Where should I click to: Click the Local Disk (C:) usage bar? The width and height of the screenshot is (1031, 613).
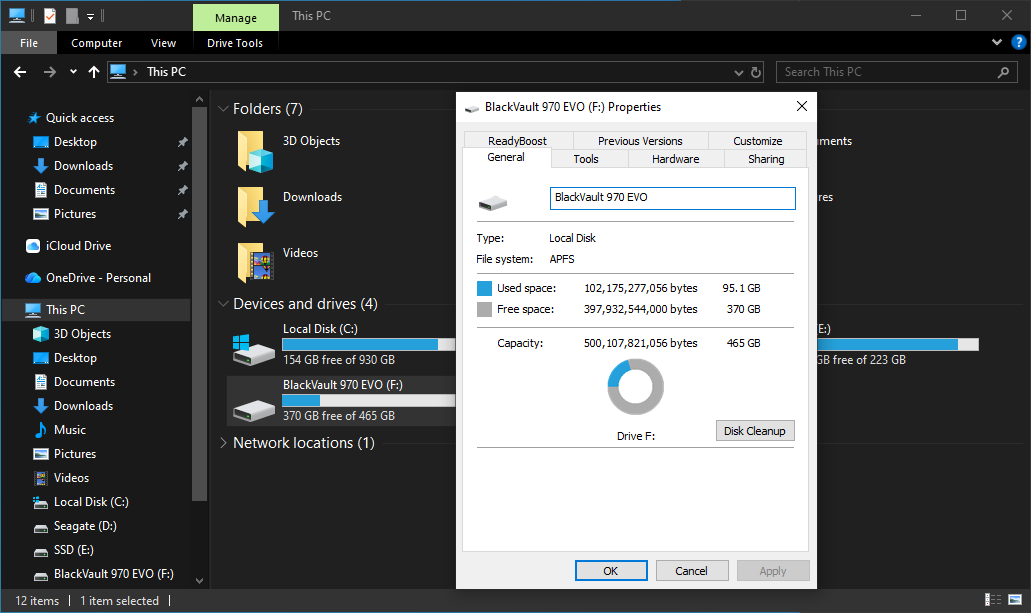pos(369,345)
